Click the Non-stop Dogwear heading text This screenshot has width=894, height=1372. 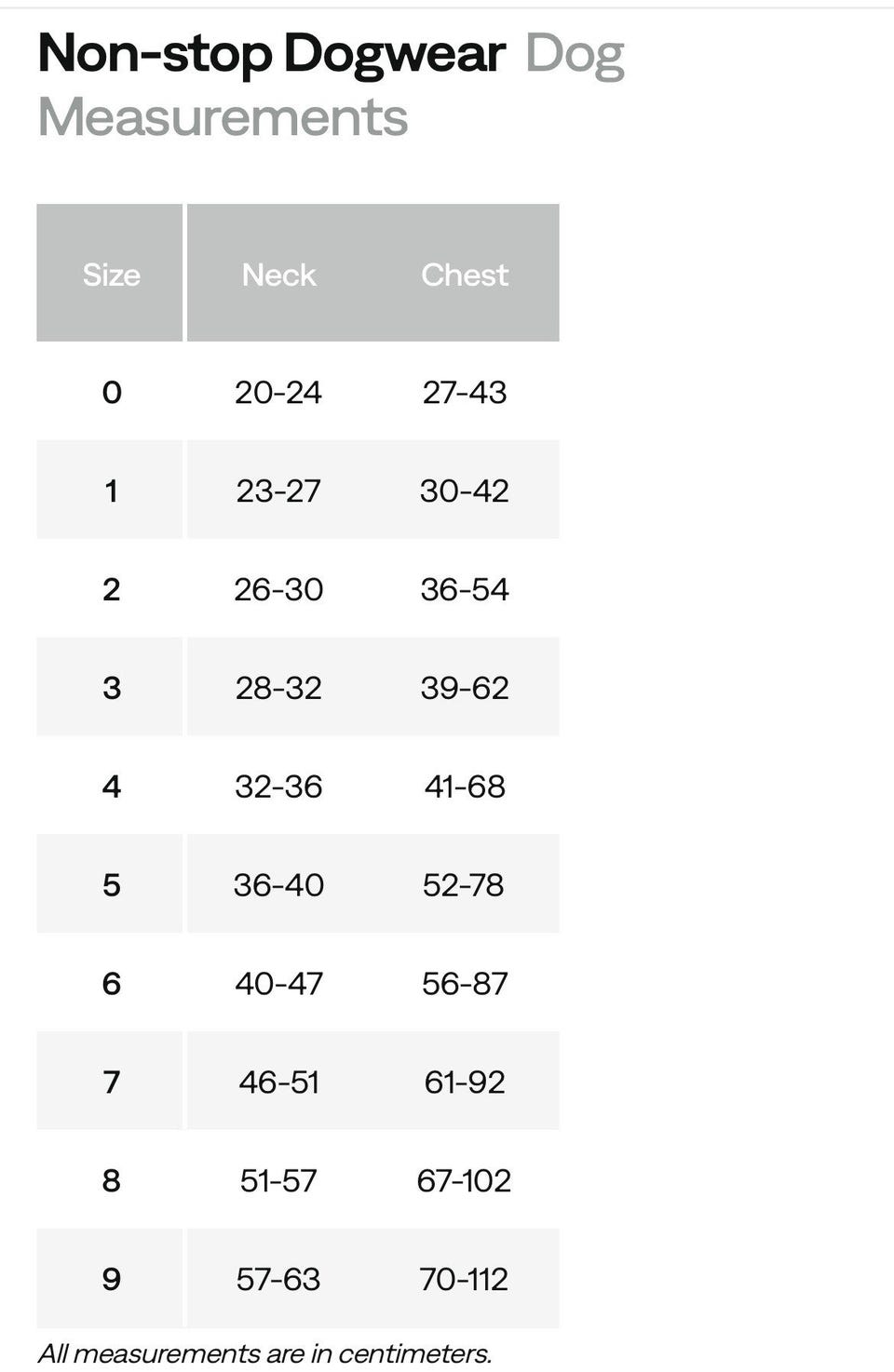pyautogui.click(x=272, y=53)
